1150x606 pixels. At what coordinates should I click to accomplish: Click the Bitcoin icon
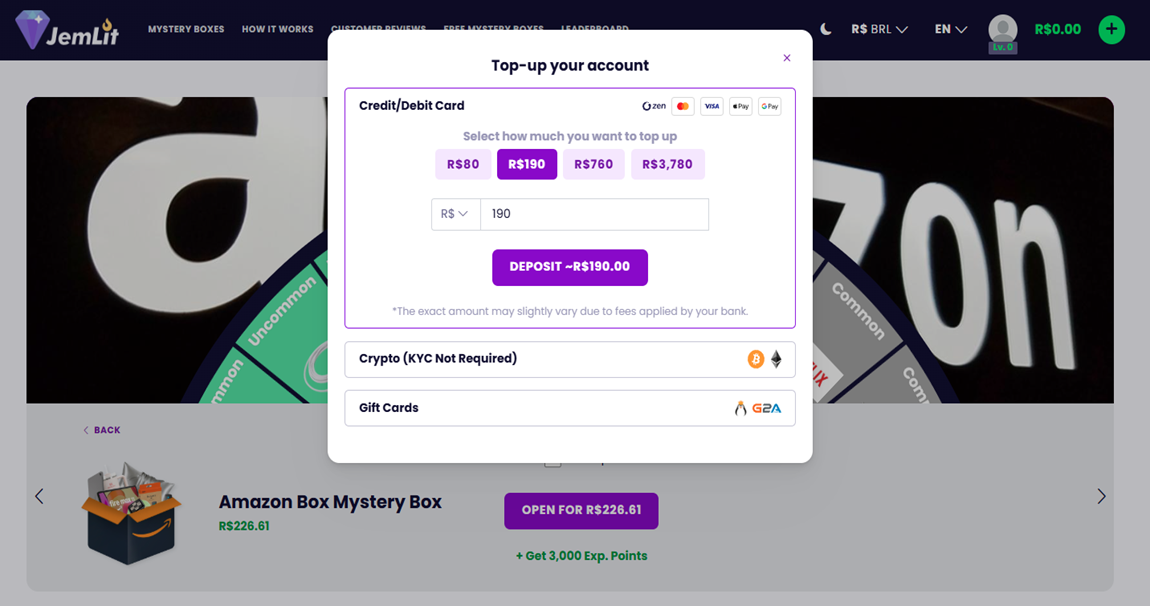756,359
